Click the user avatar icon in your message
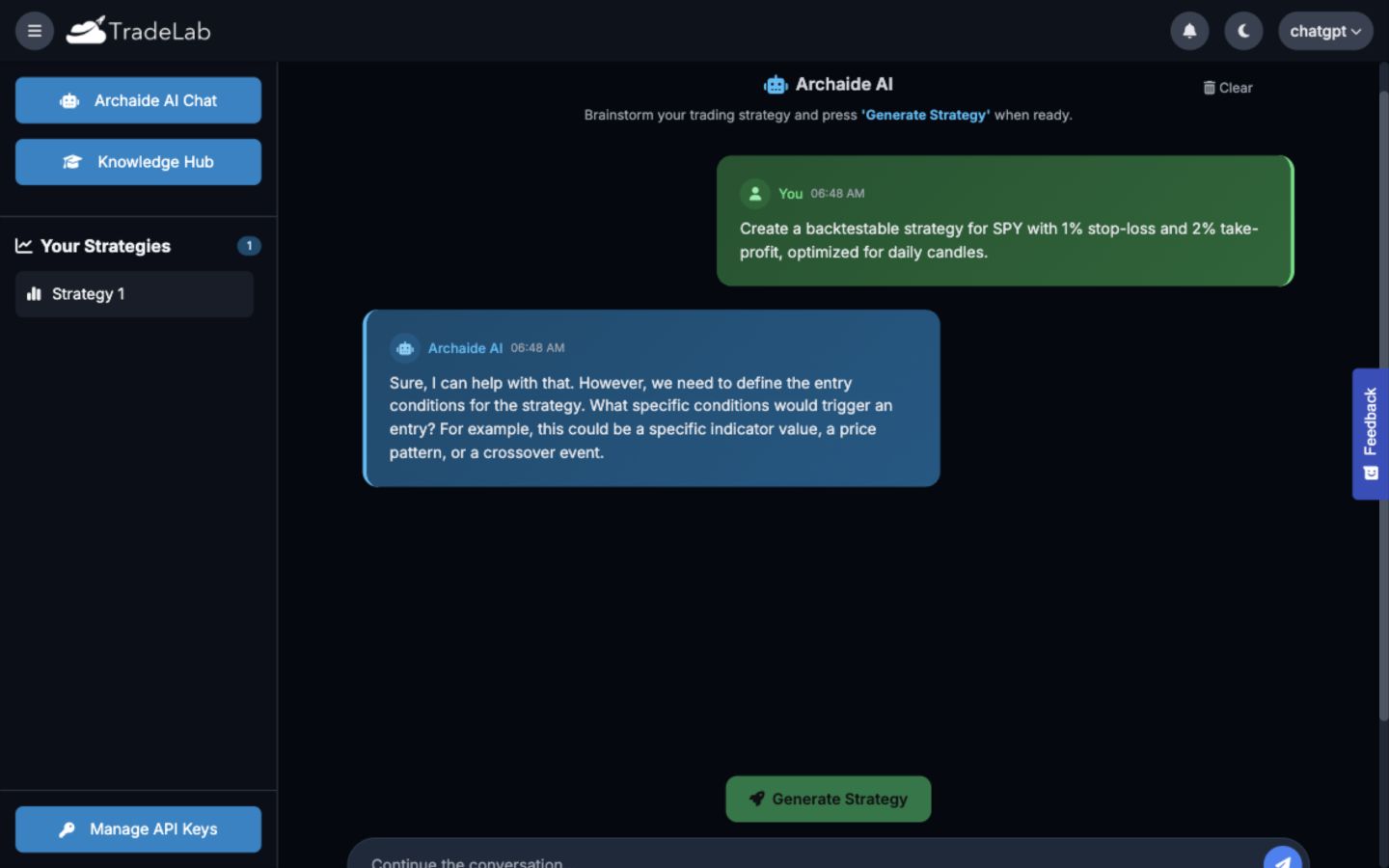The width and height of the screenshot is (1389, 868). [755, 194]
